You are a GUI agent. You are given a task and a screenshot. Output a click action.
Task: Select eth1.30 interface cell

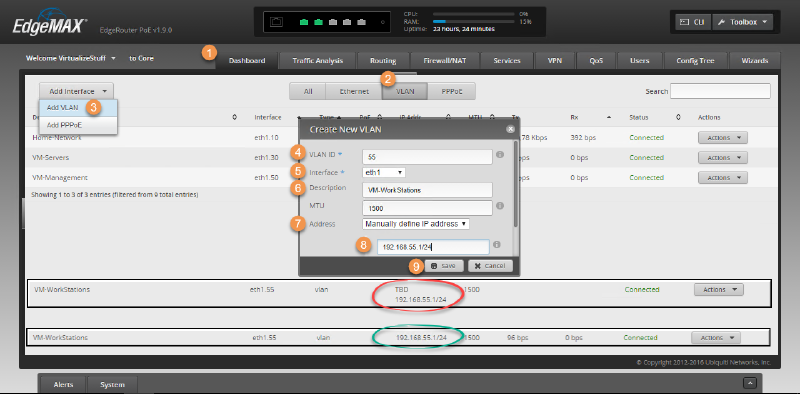tap(266, 158)
